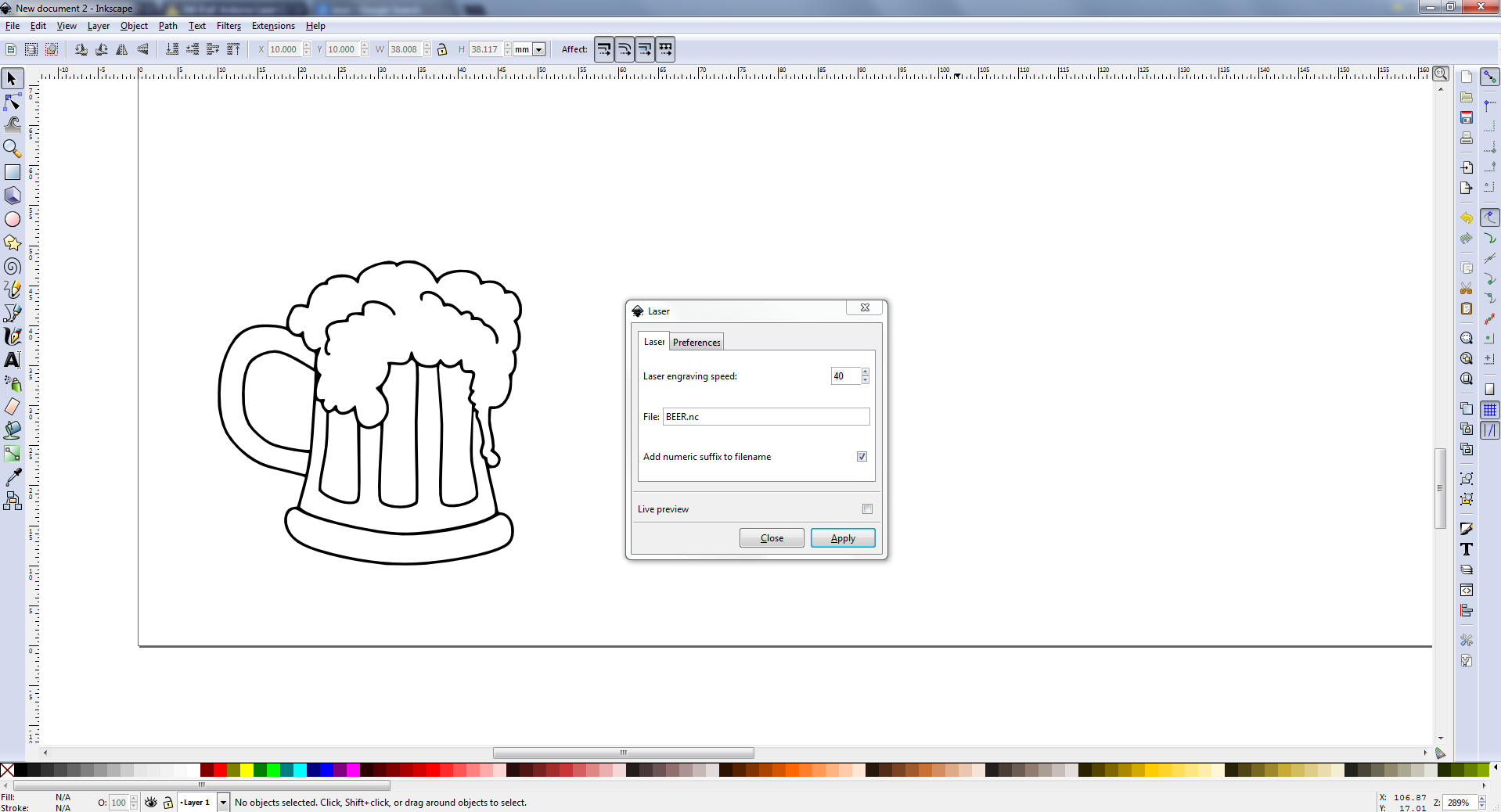Adjust the opacity stepper arrows

134,803
